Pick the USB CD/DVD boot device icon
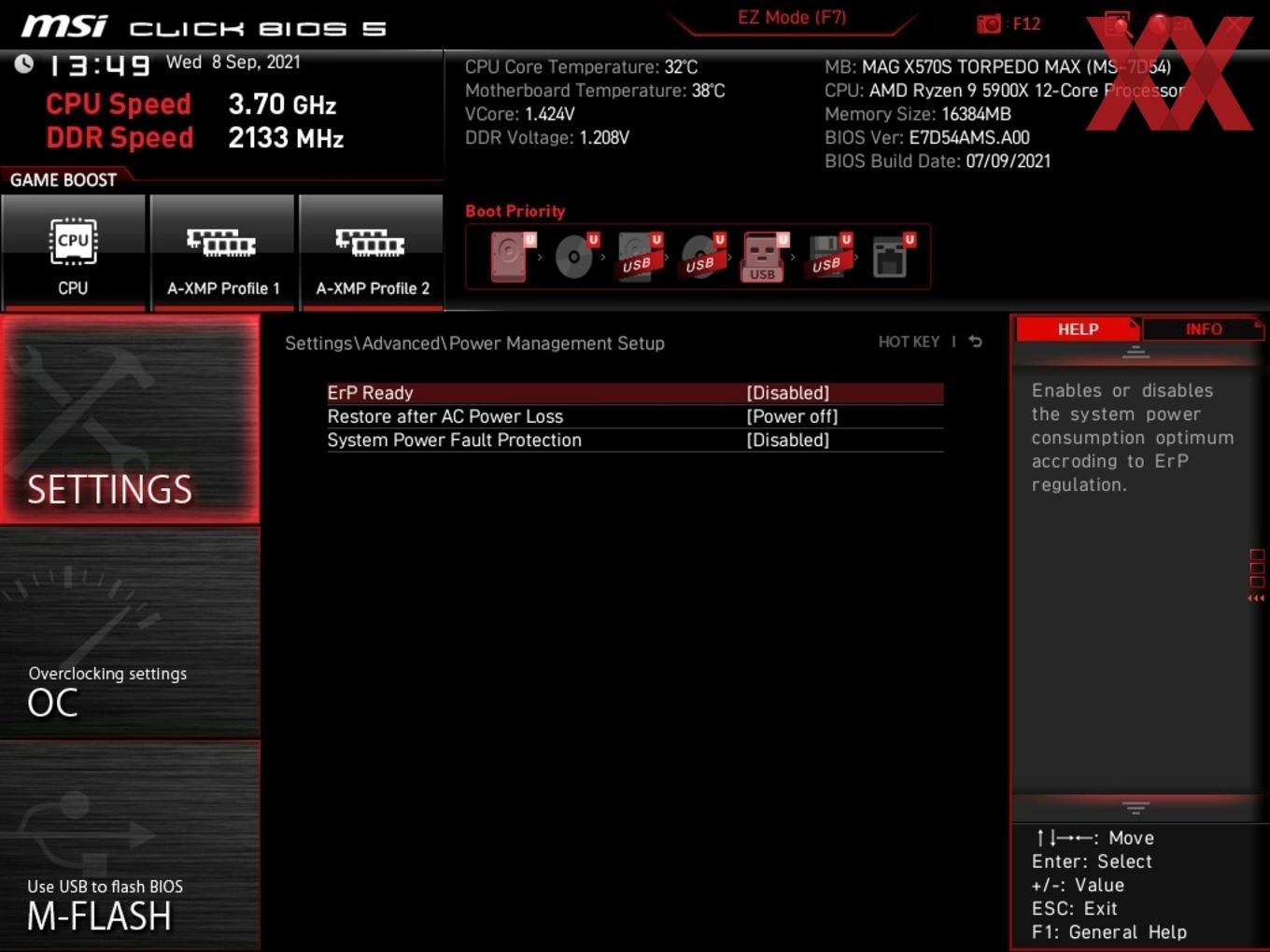1270x952 pixels. point(703,257)
